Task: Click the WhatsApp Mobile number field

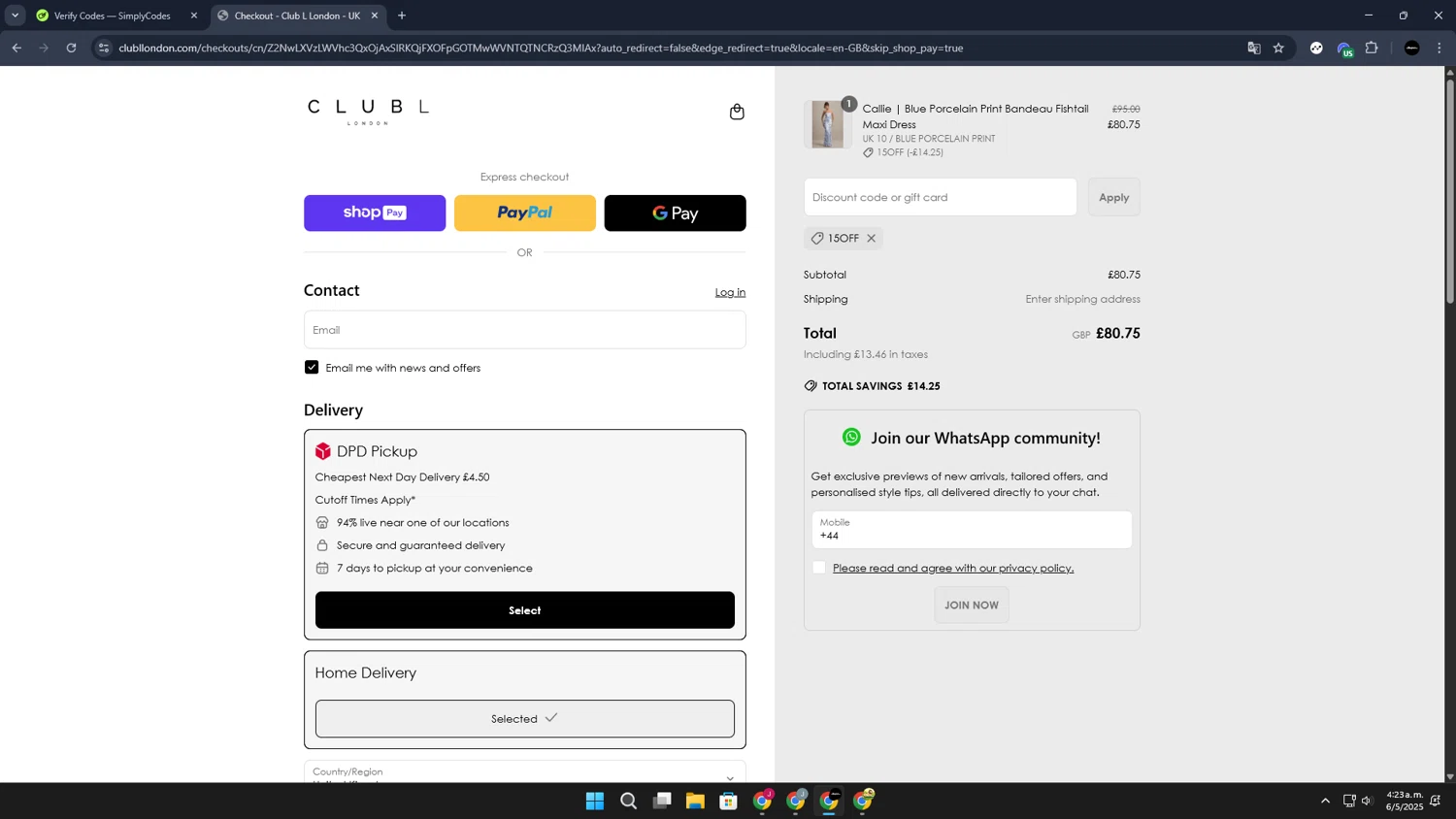Action: (972, 530)
